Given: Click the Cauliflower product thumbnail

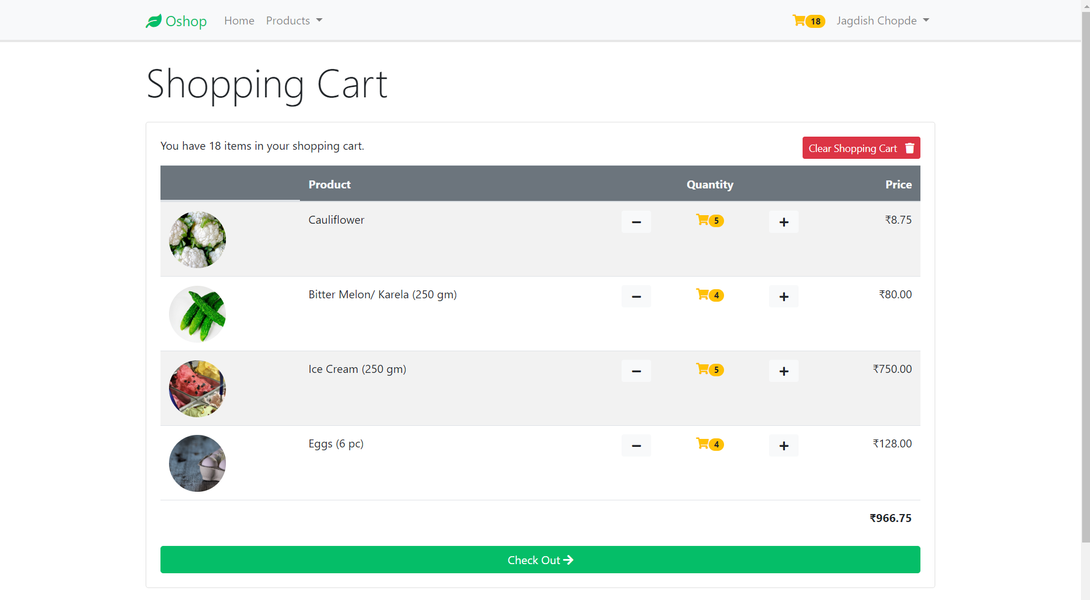Looking at the screenshot, I should pyautogui.click(x=197, y=239).
